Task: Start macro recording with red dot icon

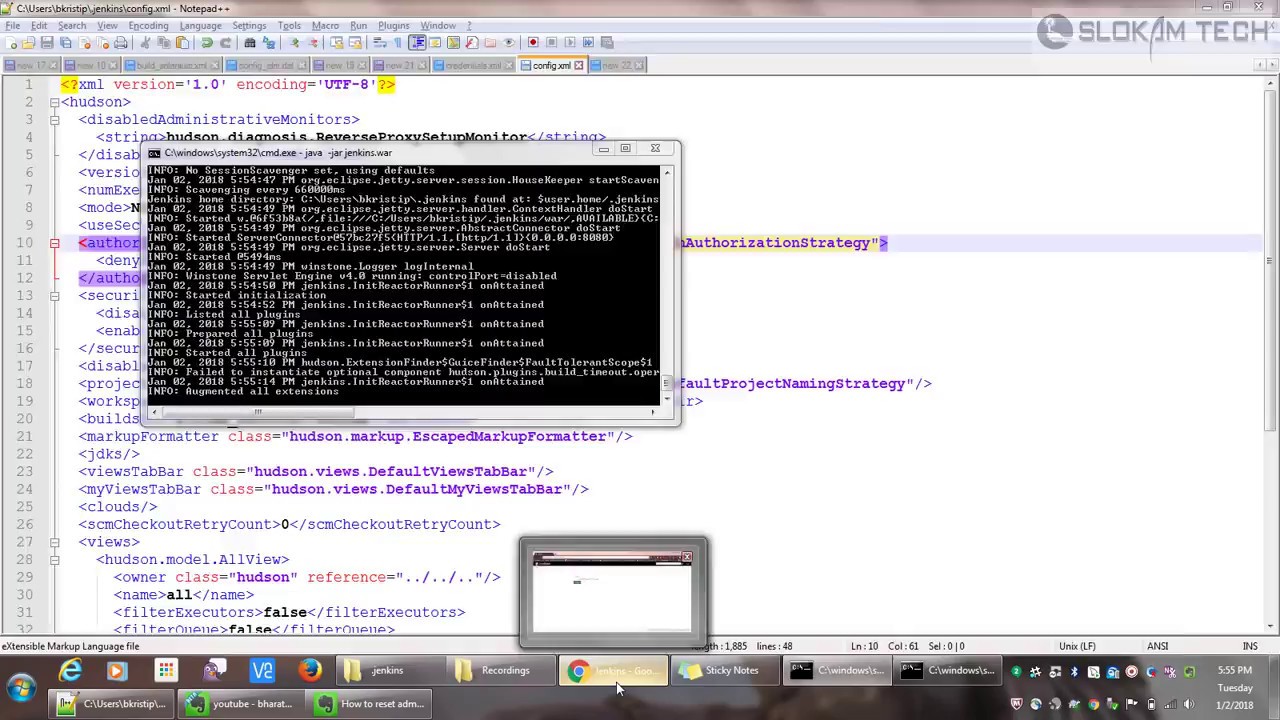Action: pyautogui.click(x=533, y=43)
